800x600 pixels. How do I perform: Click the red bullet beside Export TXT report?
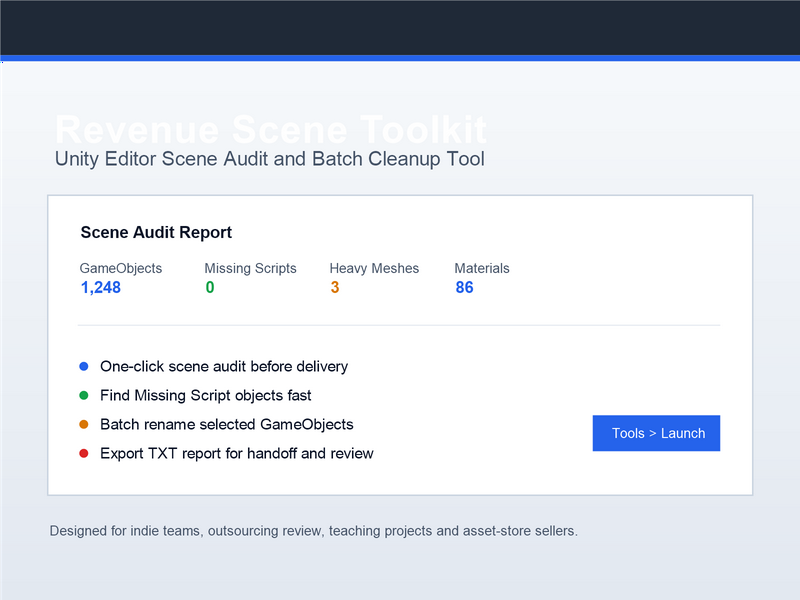pos(84,454)
